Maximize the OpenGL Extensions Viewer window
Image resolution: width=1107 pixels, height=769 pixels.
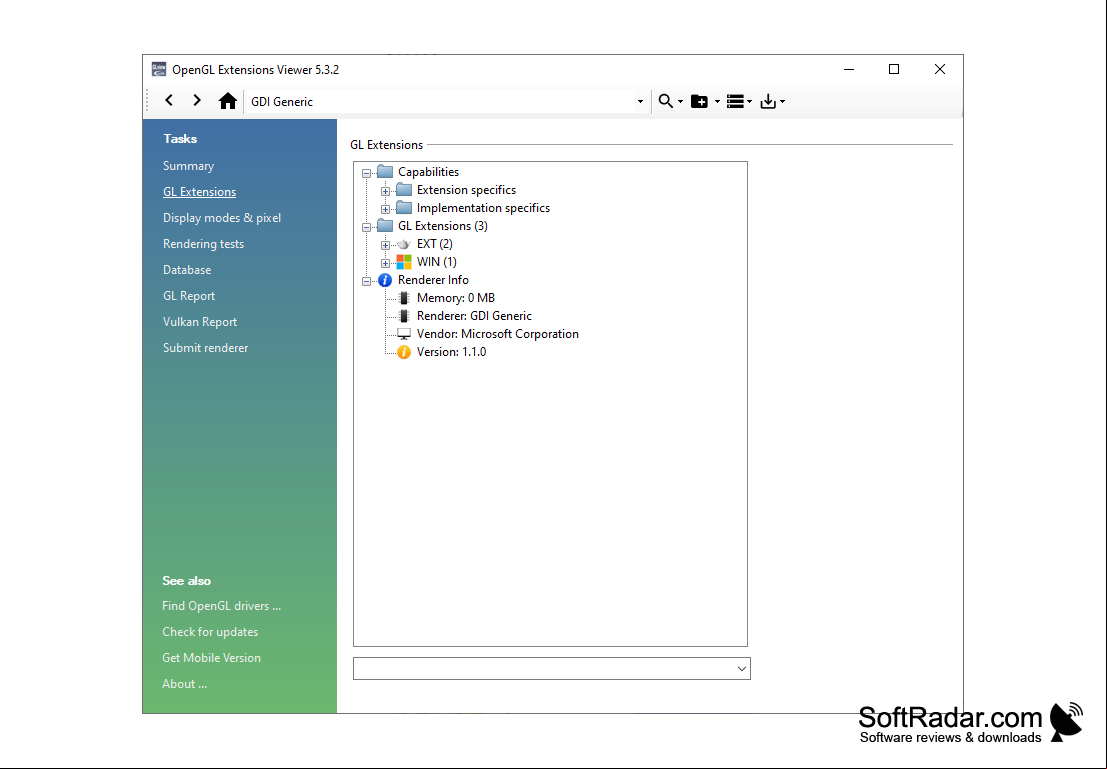tap(894, 69)
